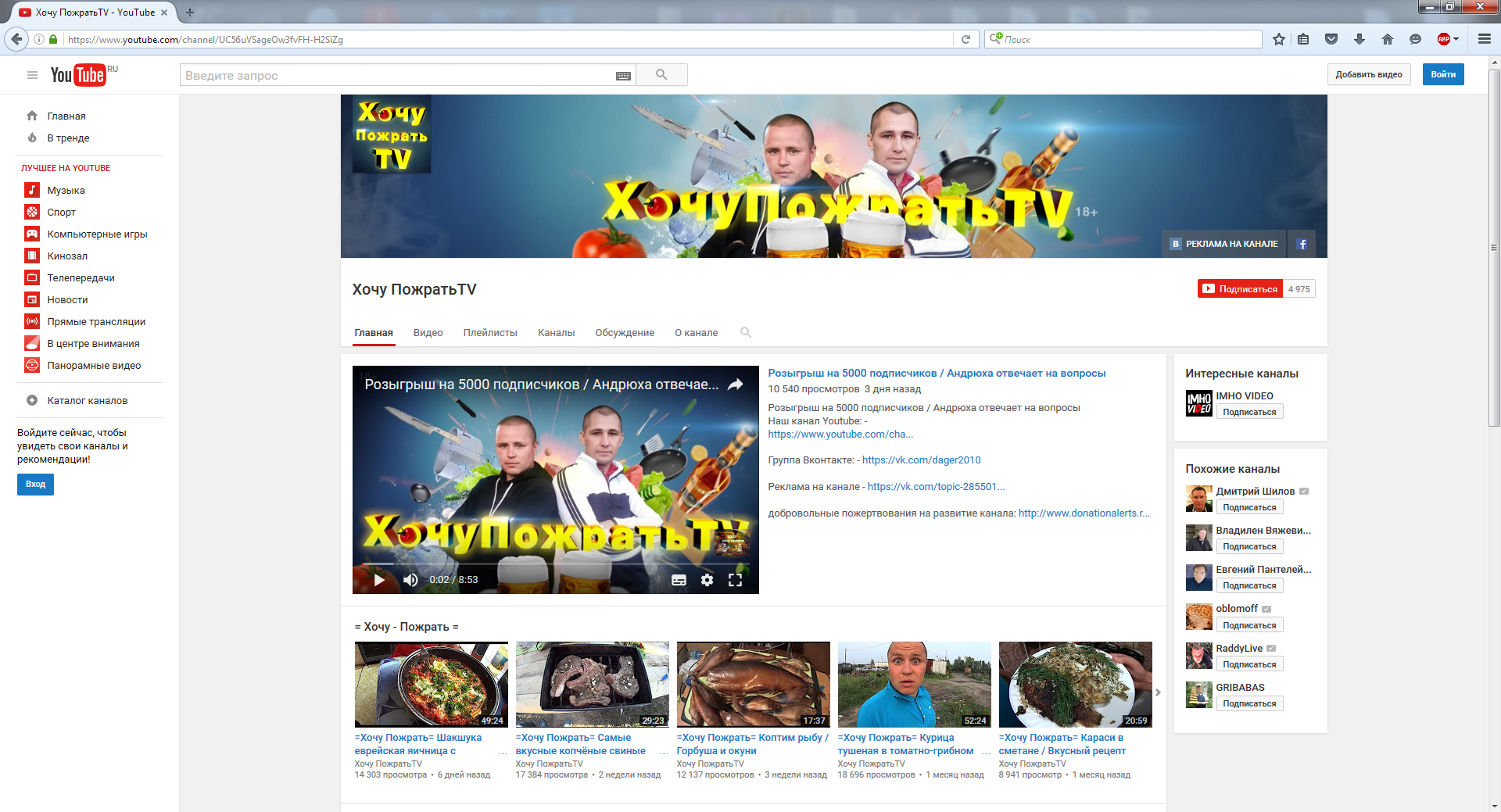Open the vk.com/dager2010 link

[921, 460]
